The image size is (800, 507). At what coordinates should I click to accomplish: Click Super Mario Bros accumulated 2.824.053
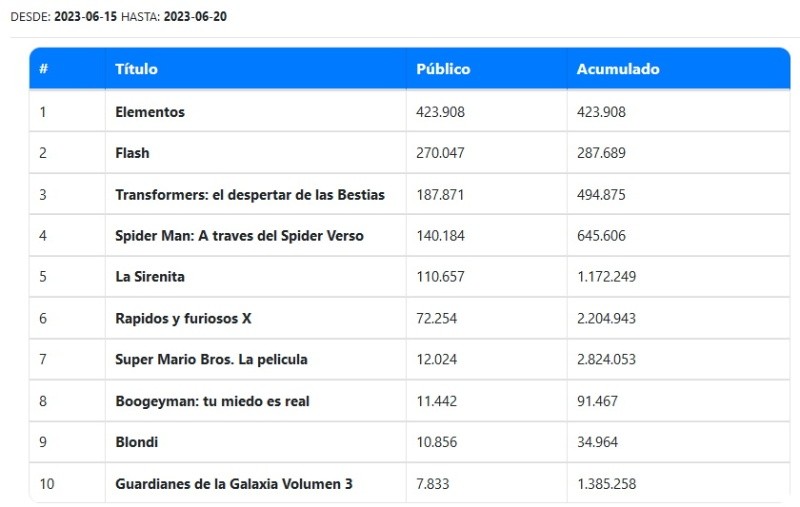[606, 359]
